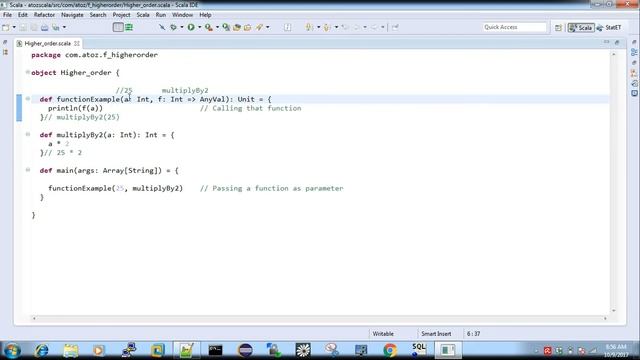Close the Higher_order.scala tab
This screenshot has height=360, width=640.
[77, 43]
